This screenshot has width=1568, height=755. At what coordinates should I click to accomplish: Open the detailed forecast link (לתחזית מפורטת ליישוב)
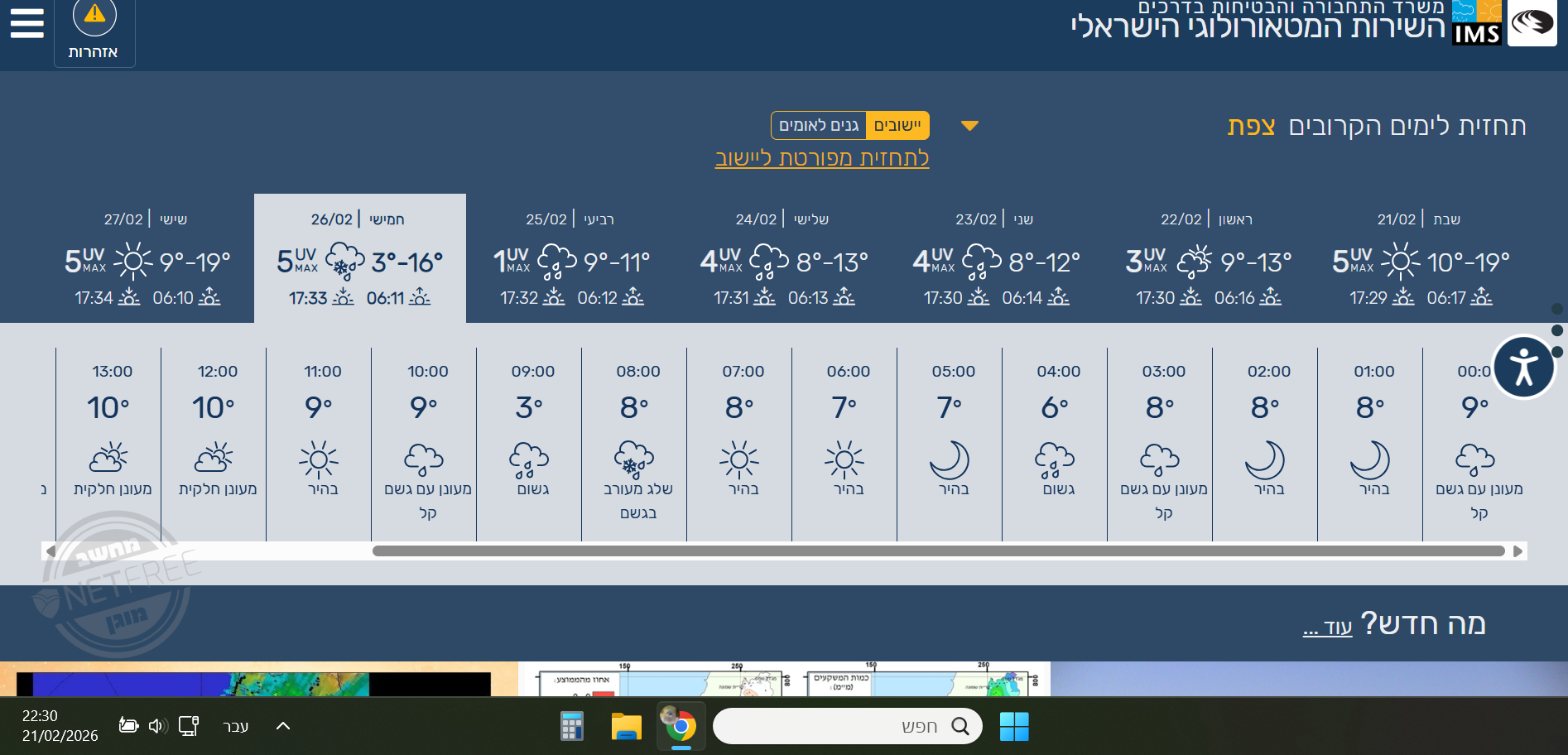(821, 158)
